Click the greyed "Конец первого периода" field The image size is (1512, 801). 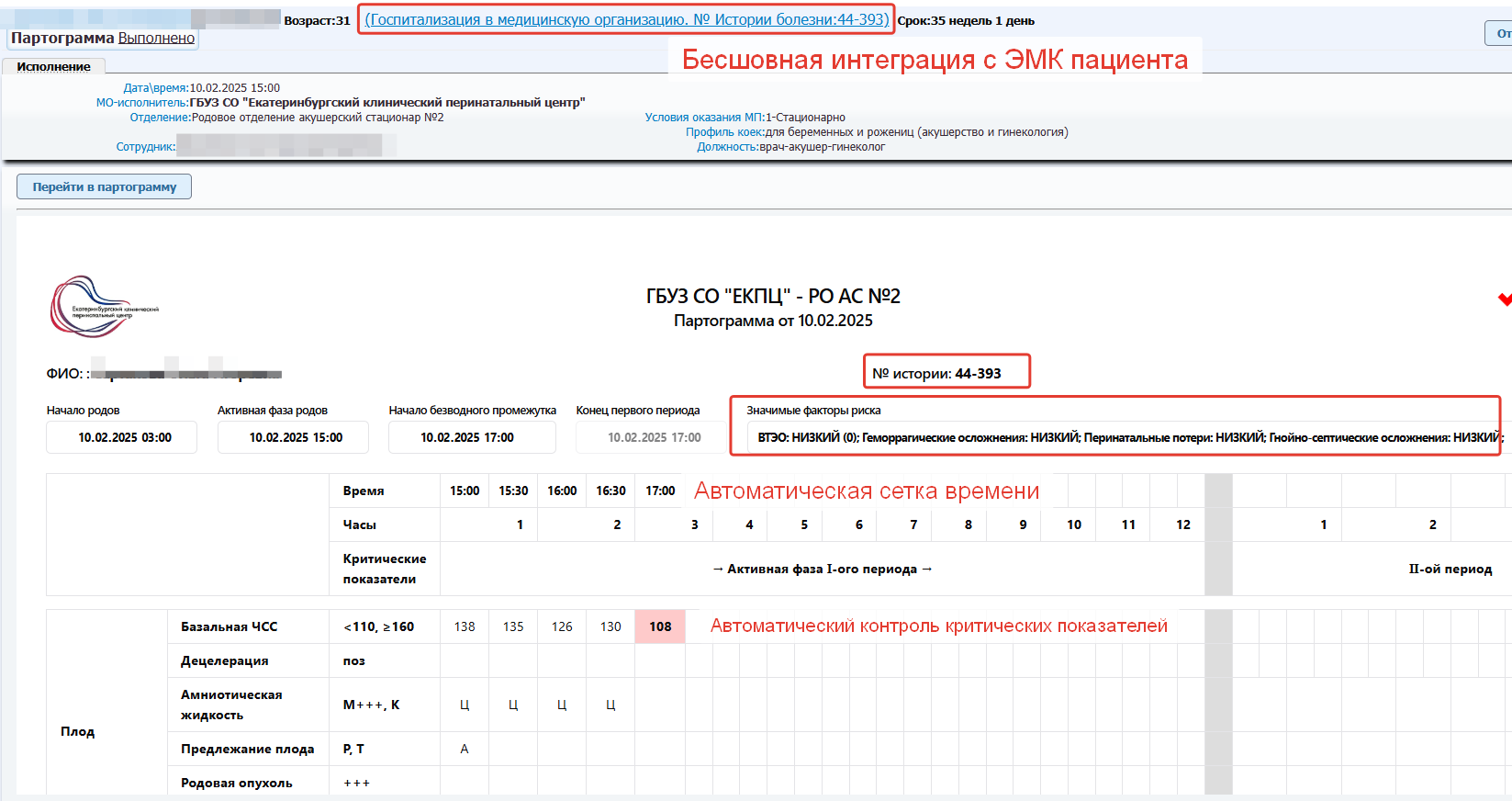[653, 437]
